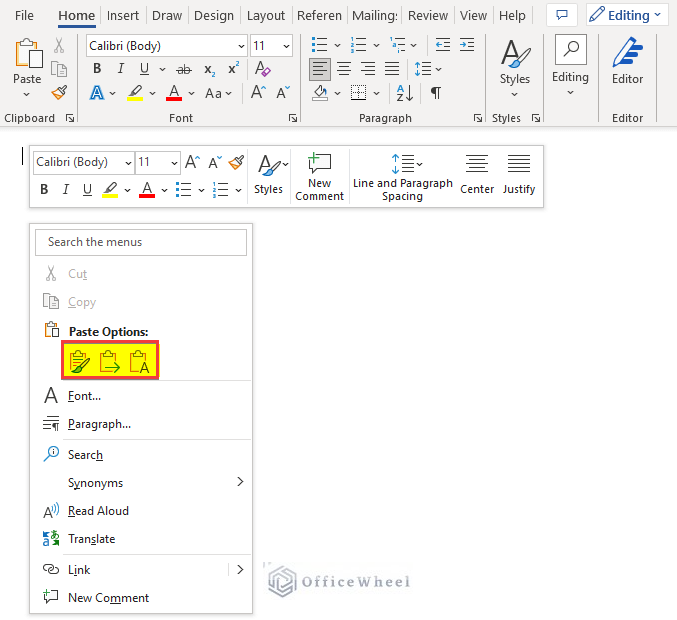The height and width of the screenshot is (620, 677).
Task: Decrease indent in Paragraph group
Action: pos(443,45)
